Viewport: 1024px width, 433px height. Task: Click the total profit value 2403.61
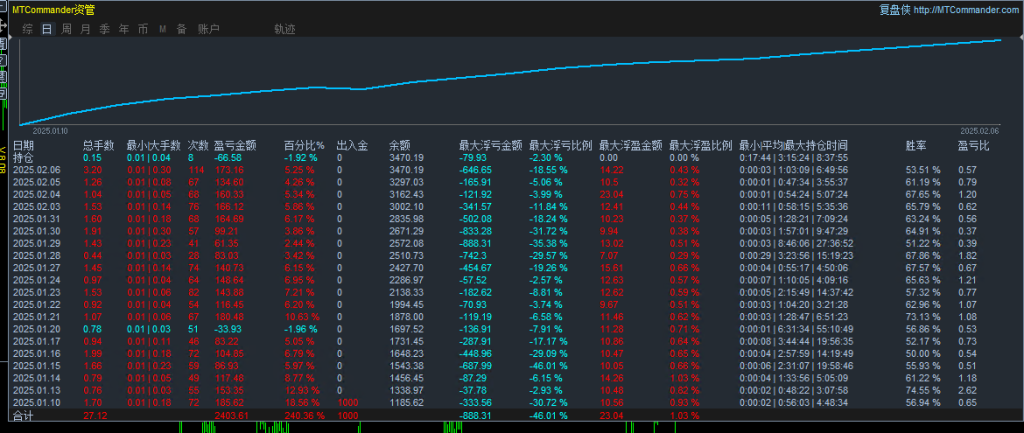tap(232, 415)
